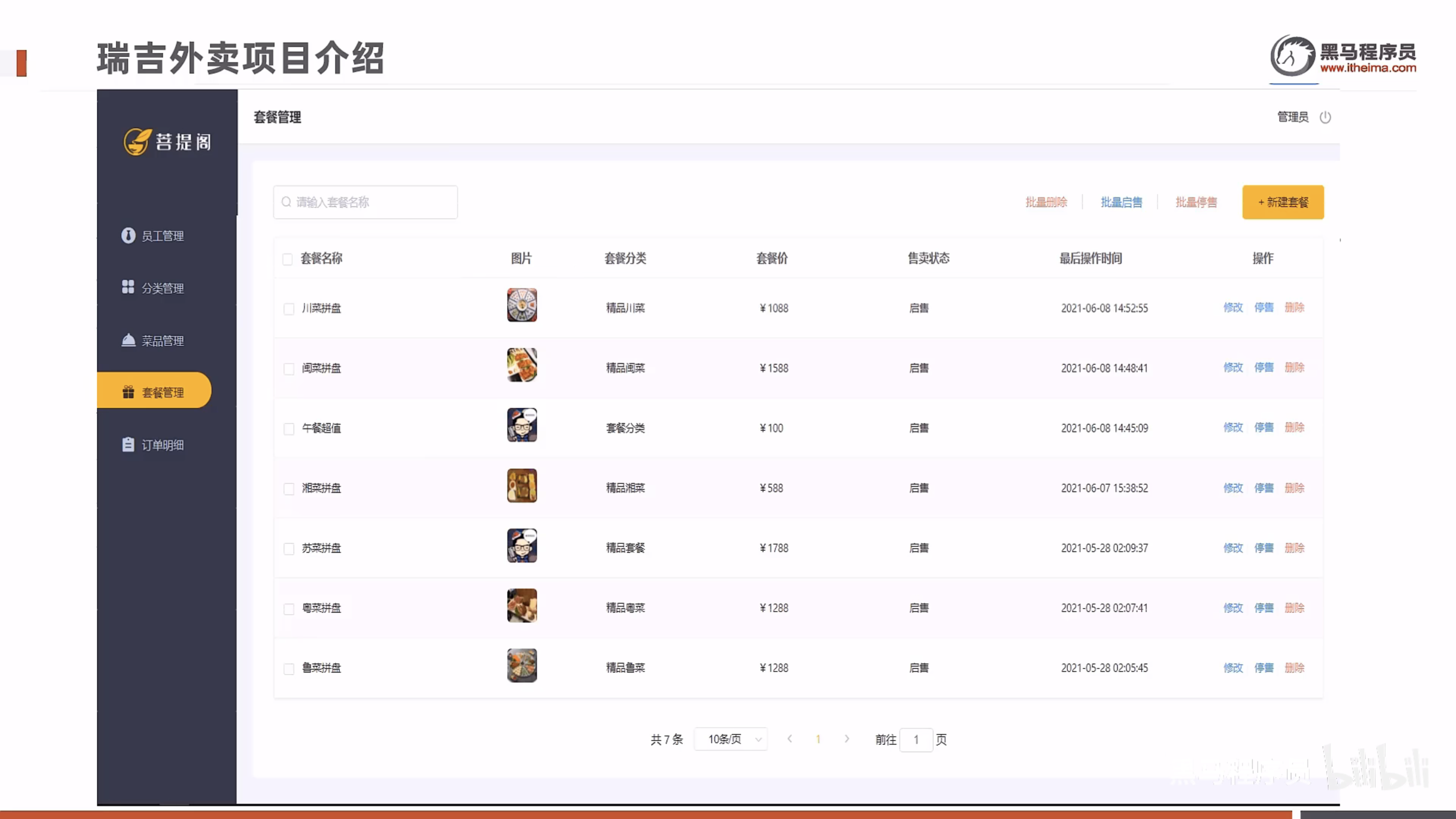The width and height of the screenshot is (1456, 819).
Task: Switch to 菜品管理 in the sidebar menu
Action: click(x=162, y=340)
